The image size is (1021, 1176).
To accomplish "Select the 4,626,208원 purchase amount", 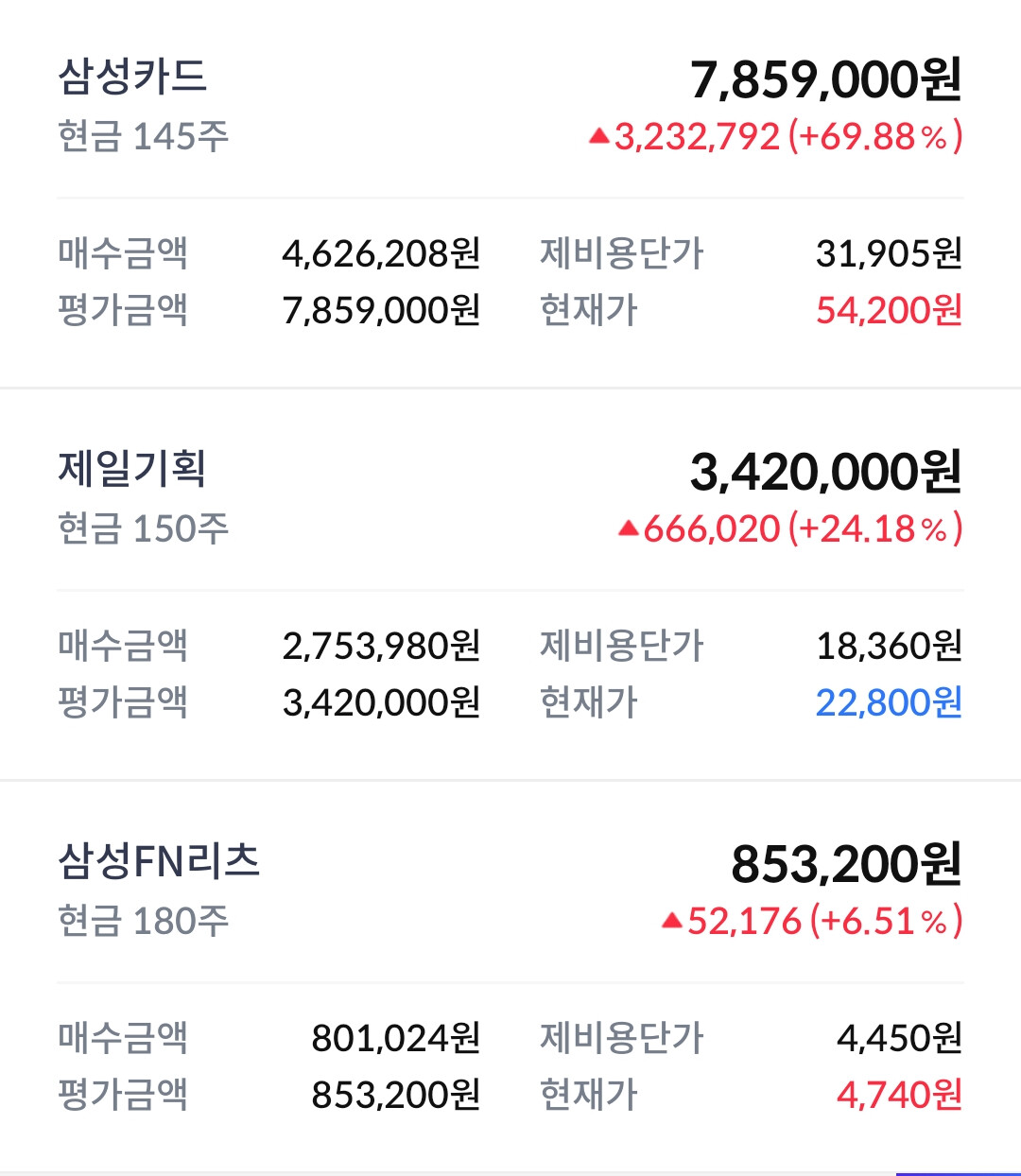I will 381,253.
